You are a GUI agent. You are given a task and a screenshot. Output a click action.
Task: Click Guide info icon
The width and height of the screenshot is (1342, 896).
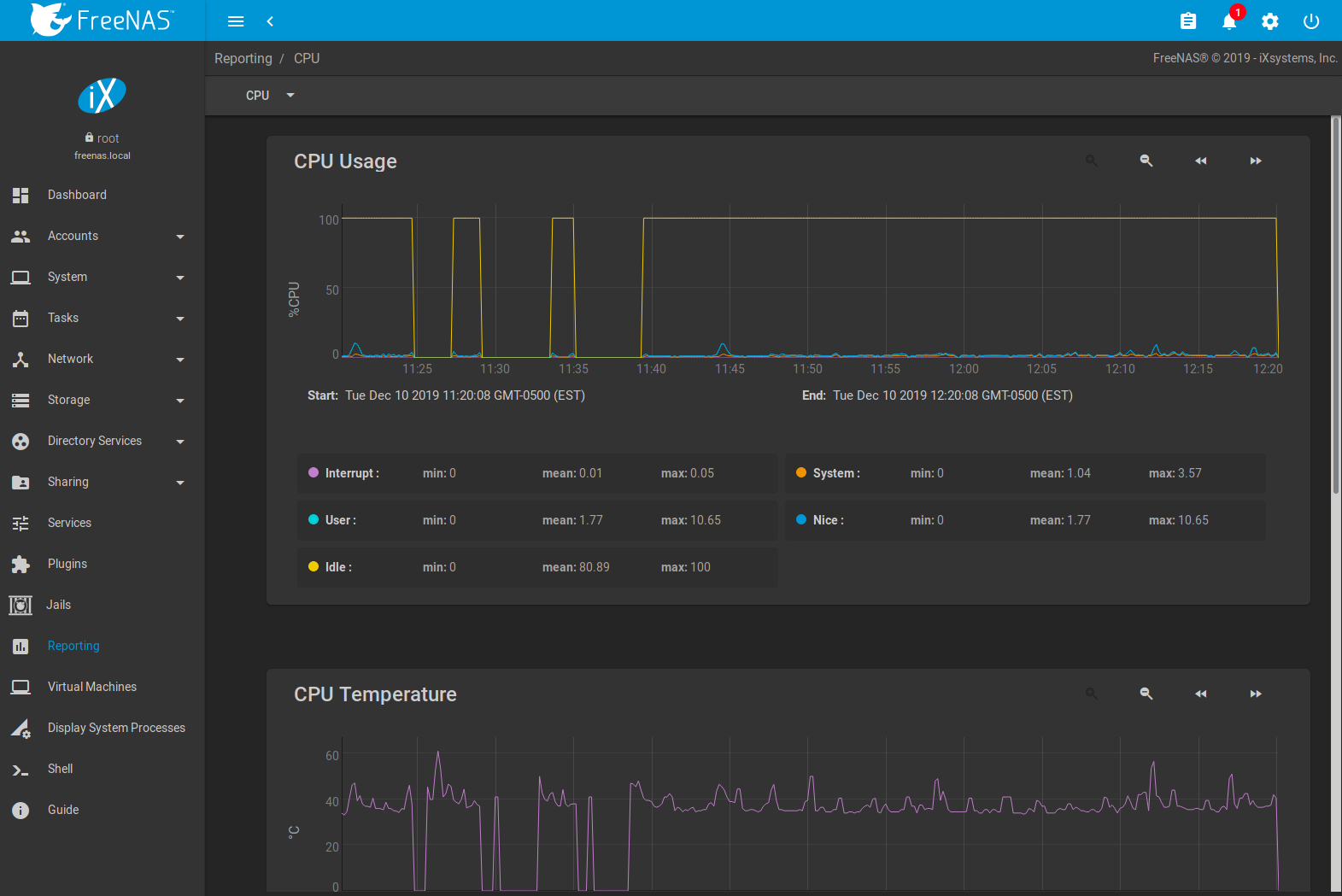[21, 810]
